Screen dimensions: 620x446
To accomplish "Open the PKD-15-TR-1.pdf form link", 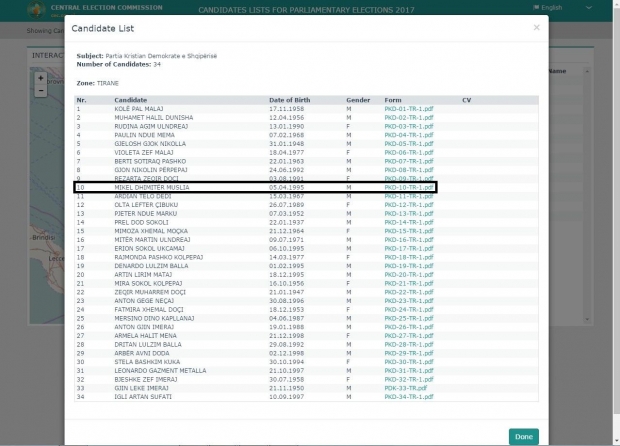I will coord(408,230).
